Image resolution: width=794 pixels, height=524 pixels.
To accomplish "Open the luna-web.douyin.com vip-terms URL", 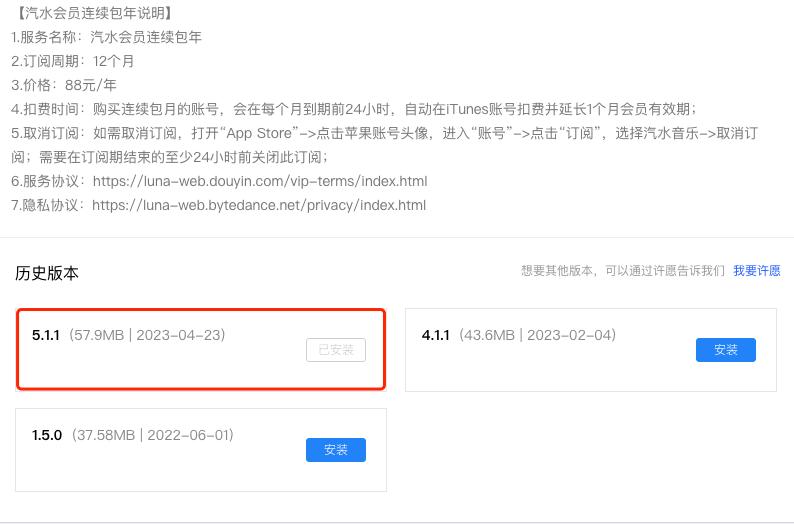I will (x=260, y=181).
